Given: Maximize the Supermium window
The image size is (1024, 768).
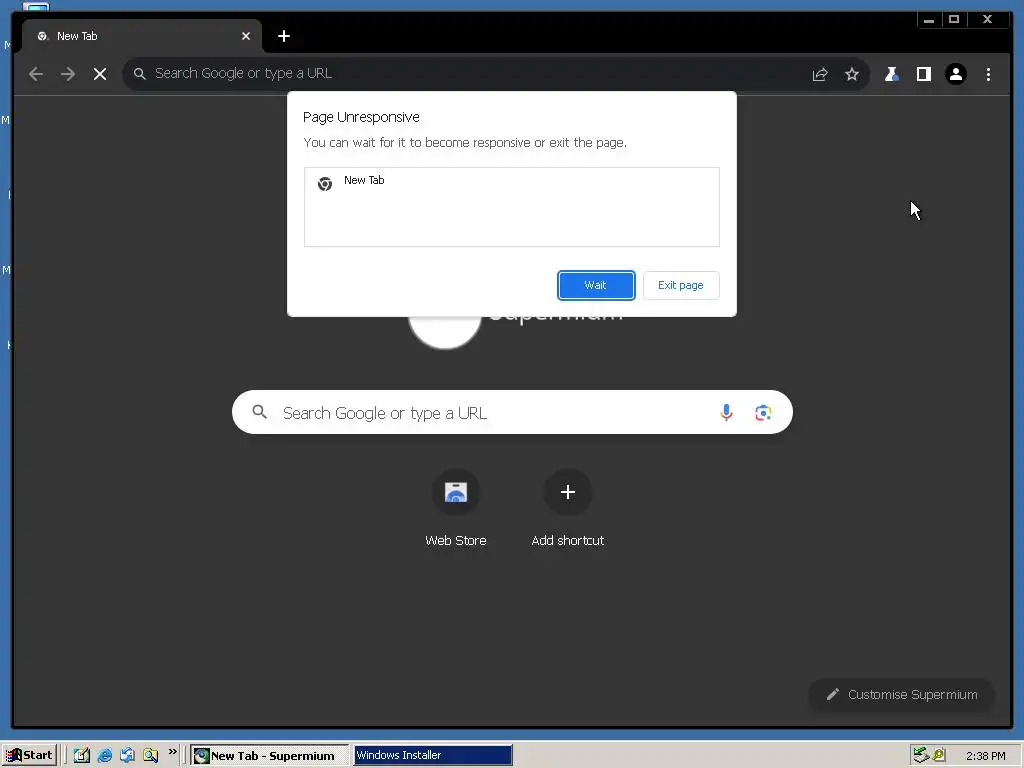Looking at the screenshot, I should (x=954, y=20).
